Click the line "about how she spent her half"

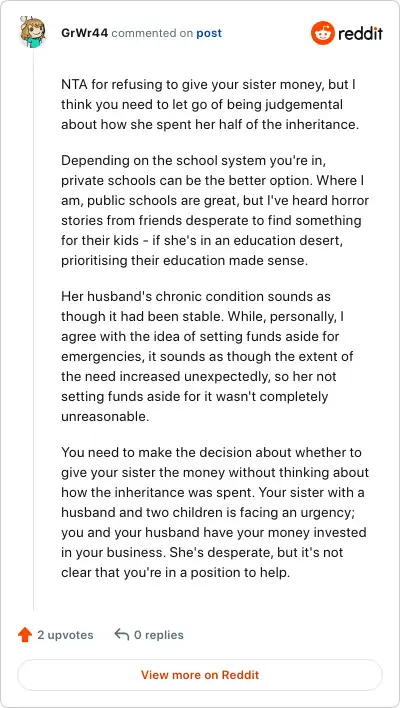coord(210,125)
